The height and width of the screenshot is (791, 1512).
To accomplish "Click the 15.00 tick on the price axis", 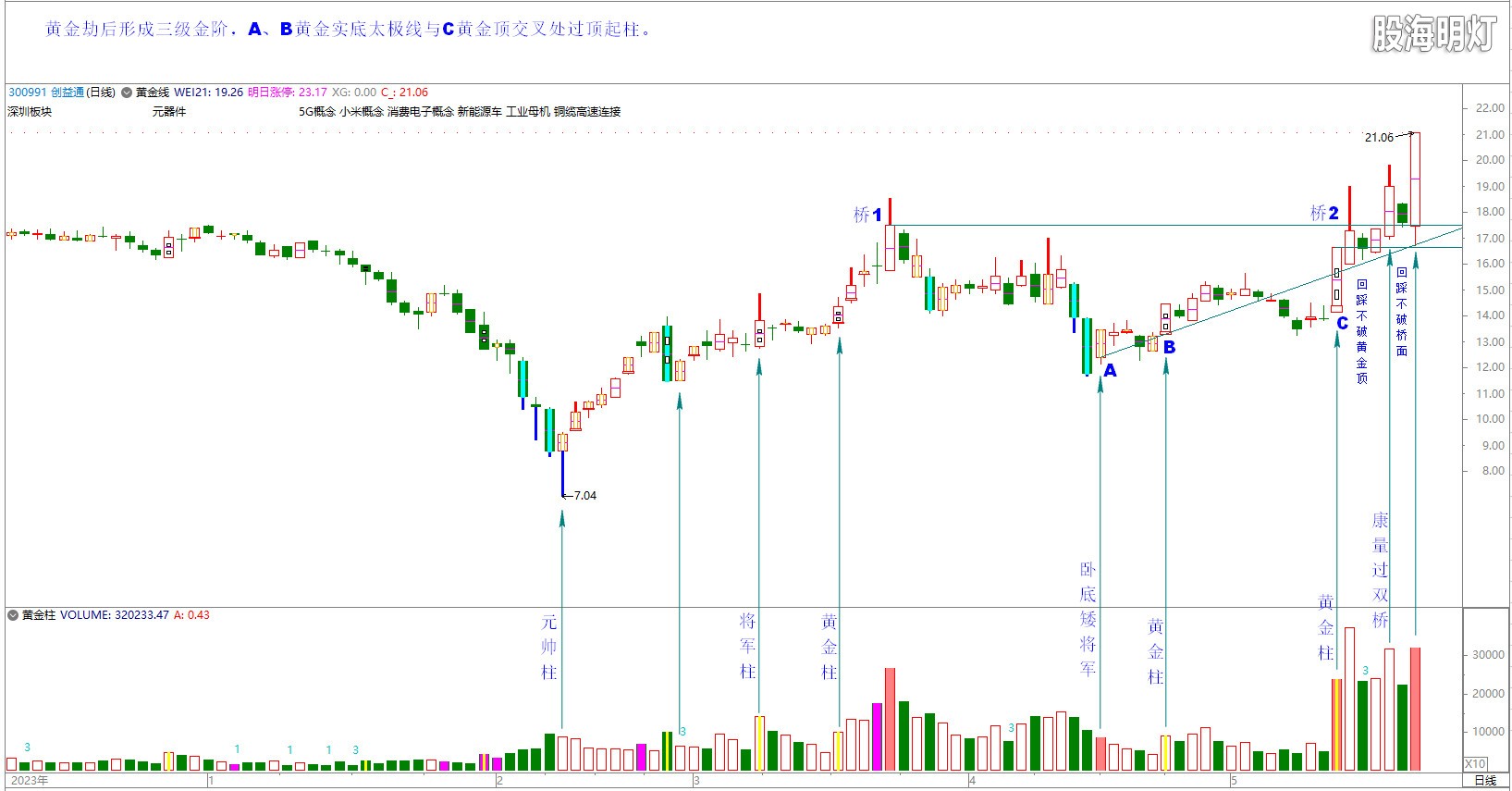I will [1490, 290].
